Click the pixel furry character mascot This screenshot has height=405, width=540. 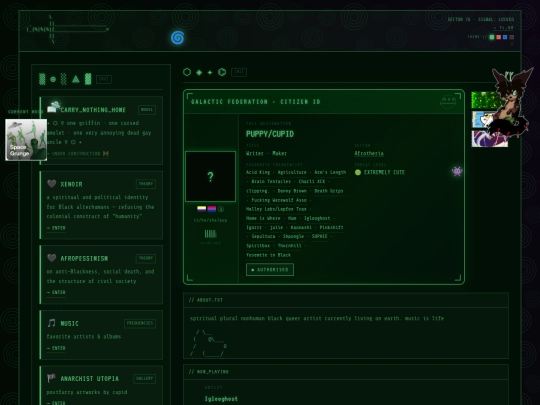tap(511, 102)
